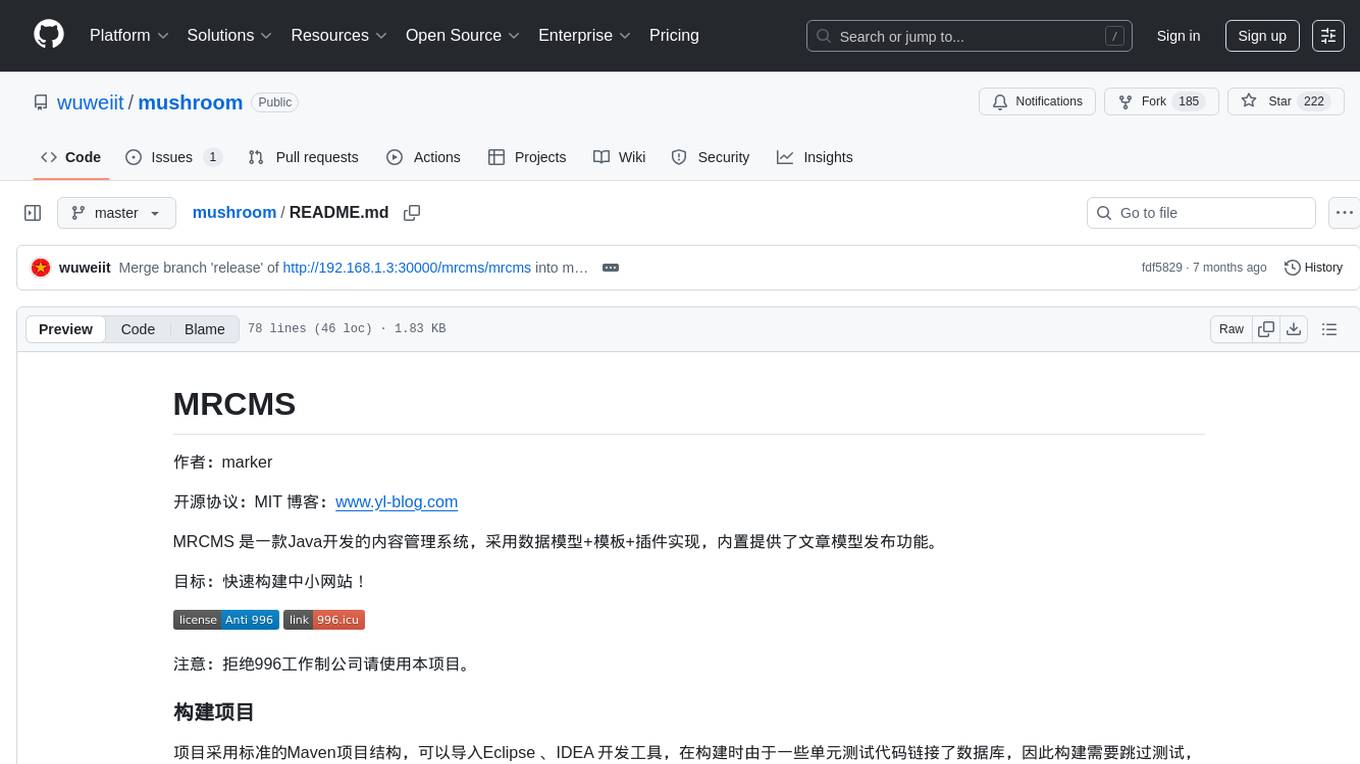Open the Wiki tab

[x=619, y=157]
